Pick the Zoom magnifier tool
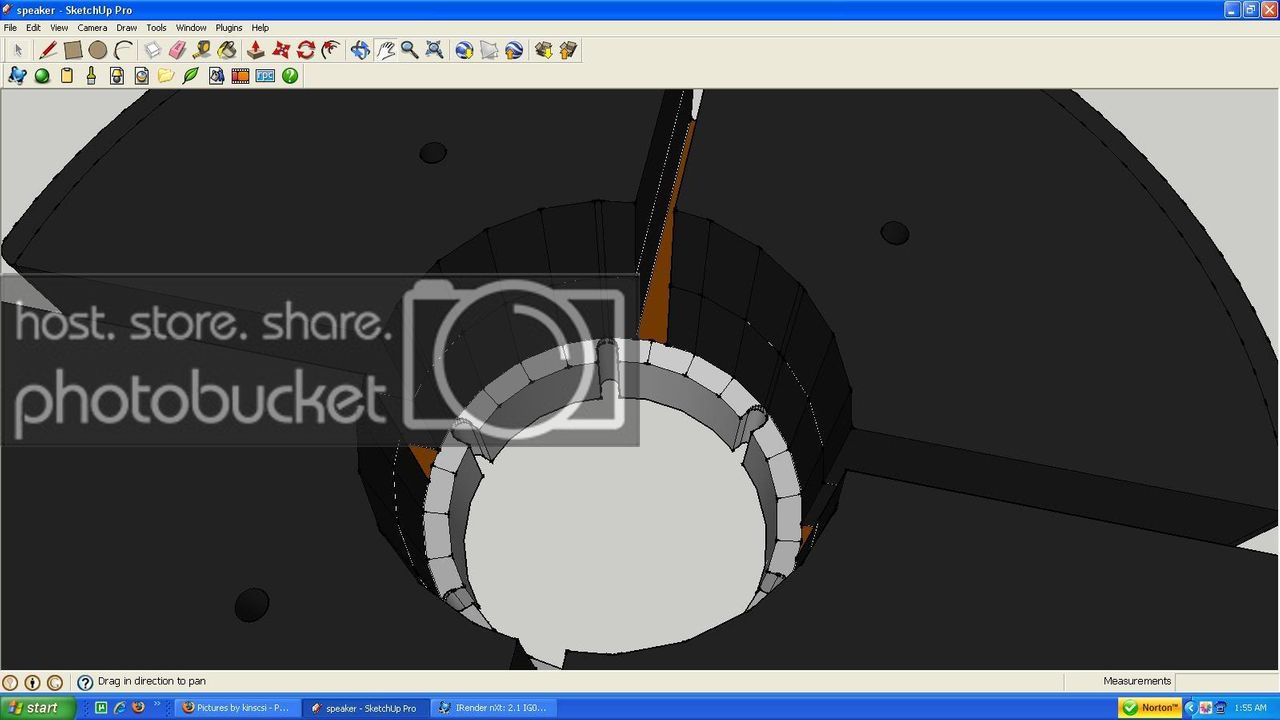Image resolution: width=1280 pixels, height=720 pixels. click(410, 50)
